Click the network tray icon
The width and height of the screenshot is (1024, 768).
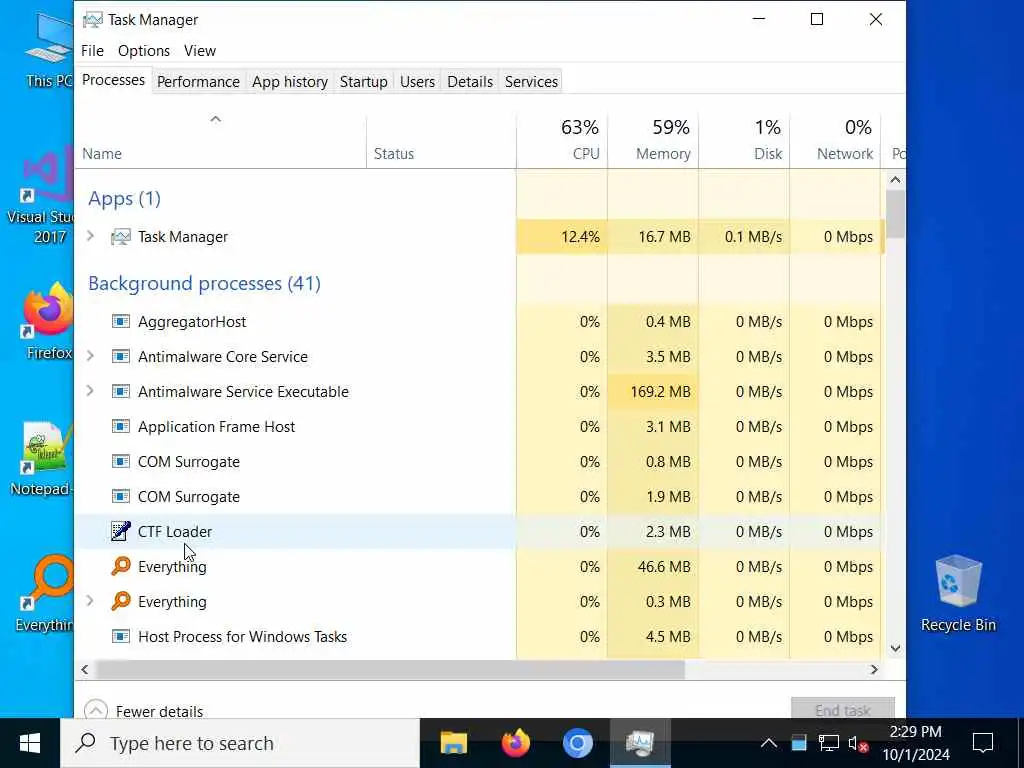pyautogui.click(x=829, y=743)
